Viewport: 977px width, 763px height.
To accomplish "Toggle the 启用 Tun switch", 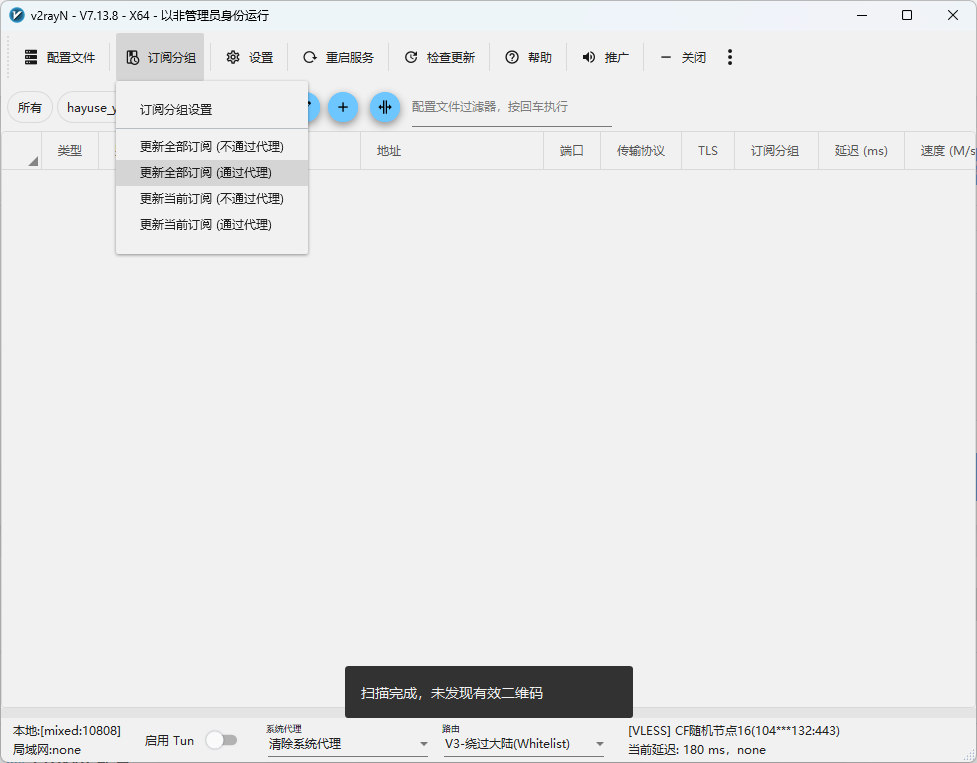I will (221, 740).
